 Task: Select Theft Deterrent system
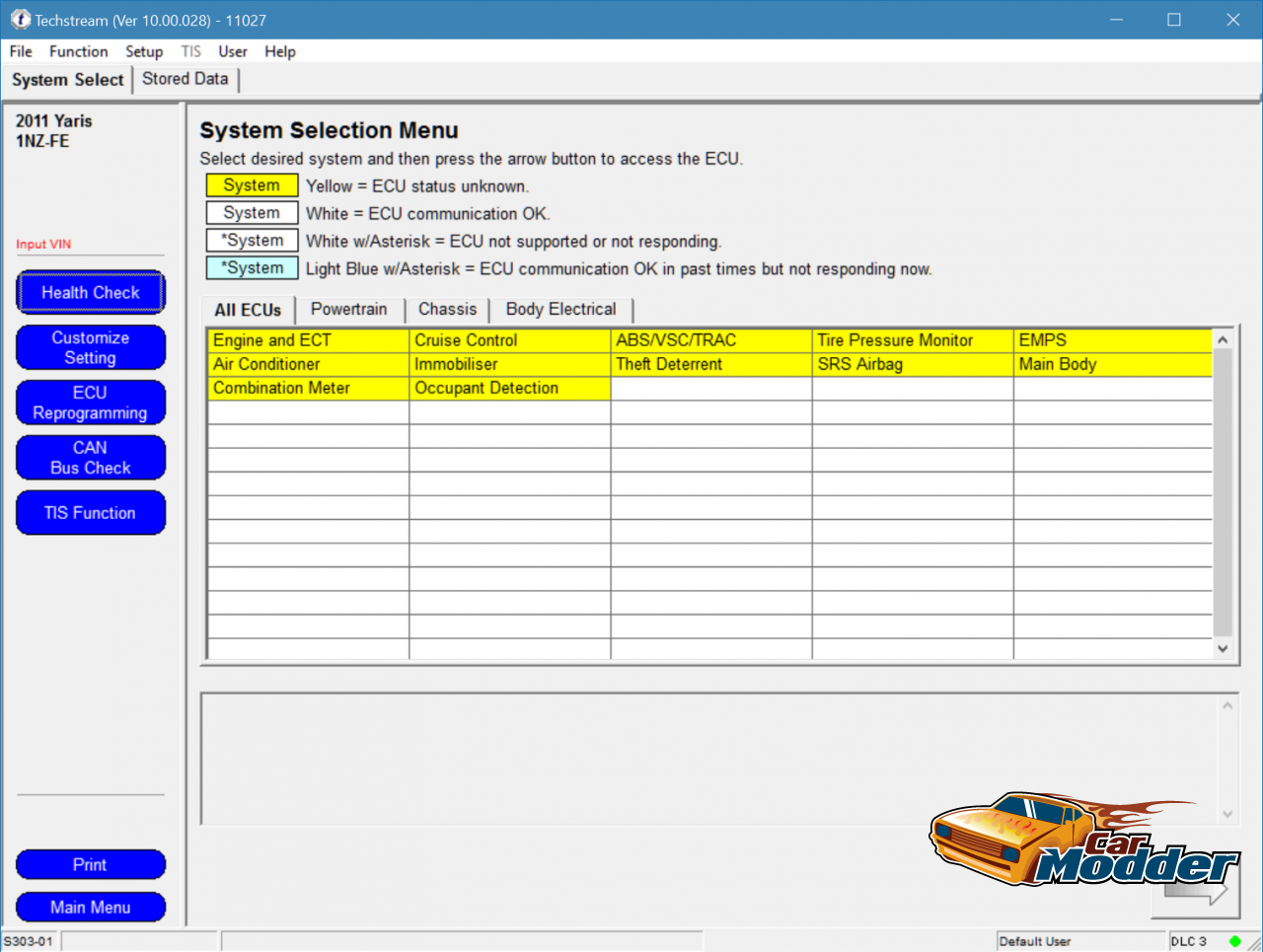click(711, 364)
